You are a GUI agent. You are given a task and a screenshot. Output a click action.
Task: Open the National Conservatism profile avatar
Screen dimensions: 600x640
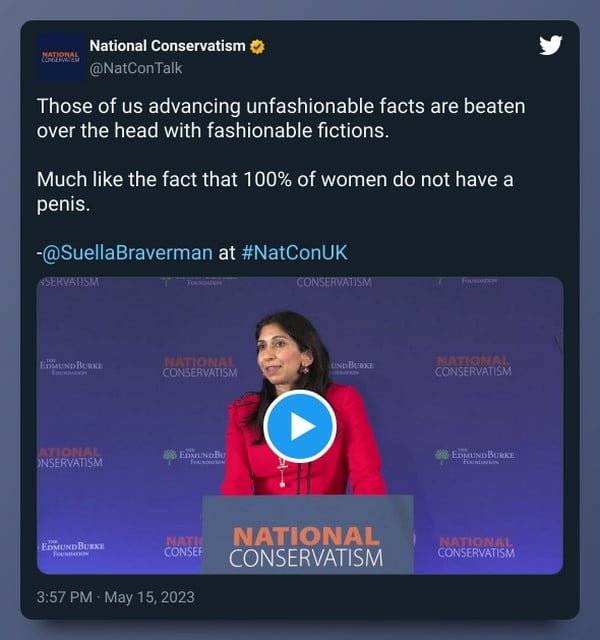click(60, 57)
